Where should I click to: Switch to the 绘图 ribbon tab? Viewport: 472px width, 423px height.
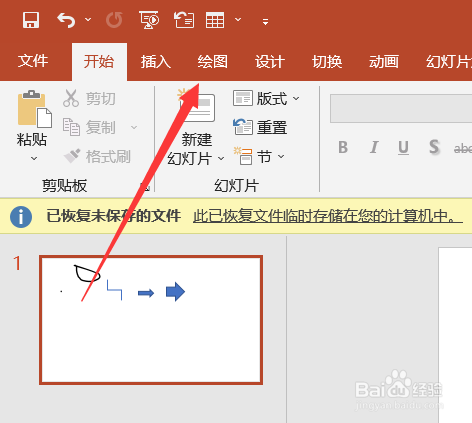(213, 62)
